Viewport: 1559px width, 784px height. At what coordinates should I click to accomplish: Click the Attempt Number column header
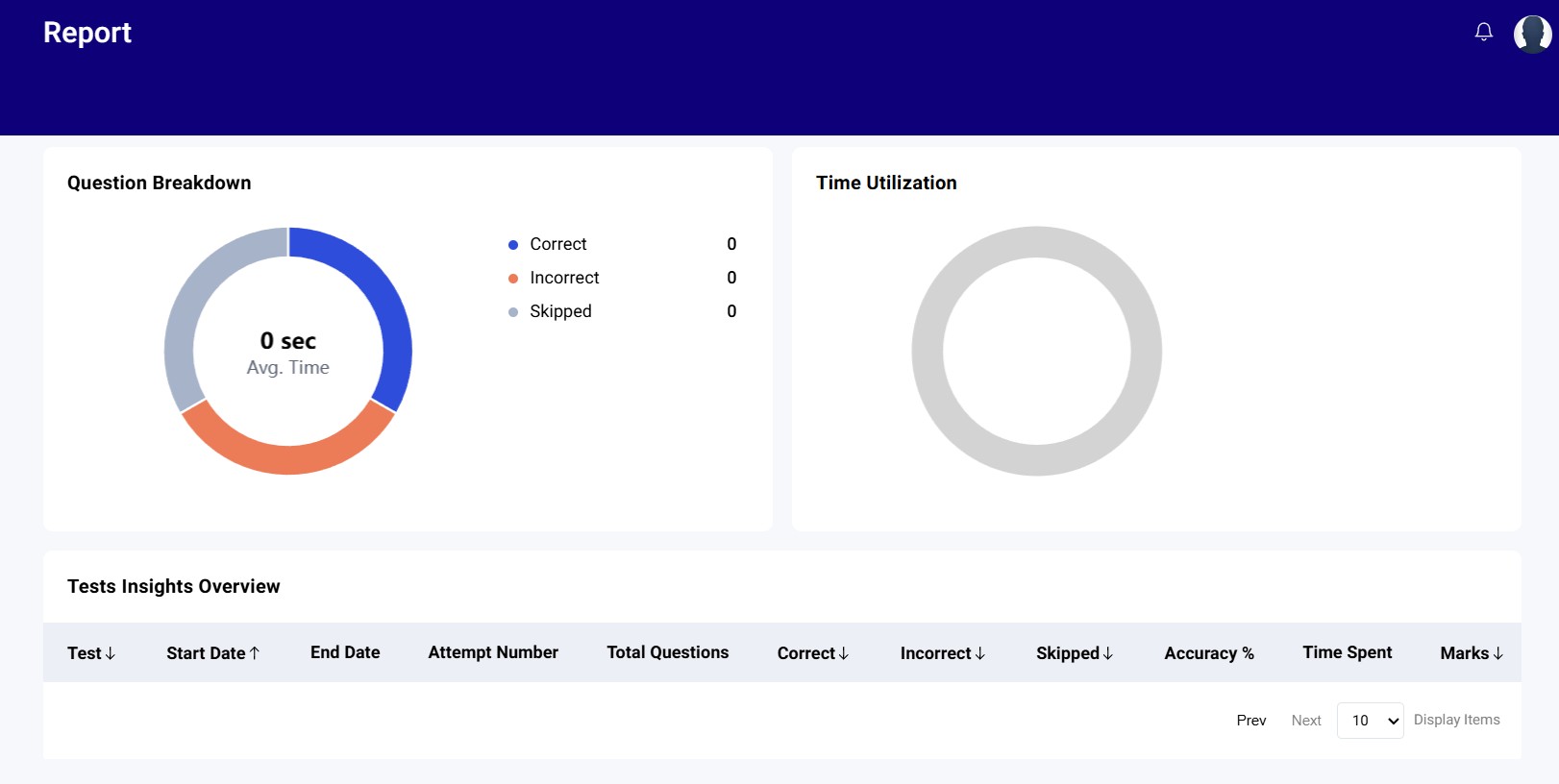click(x=493, y=652)
